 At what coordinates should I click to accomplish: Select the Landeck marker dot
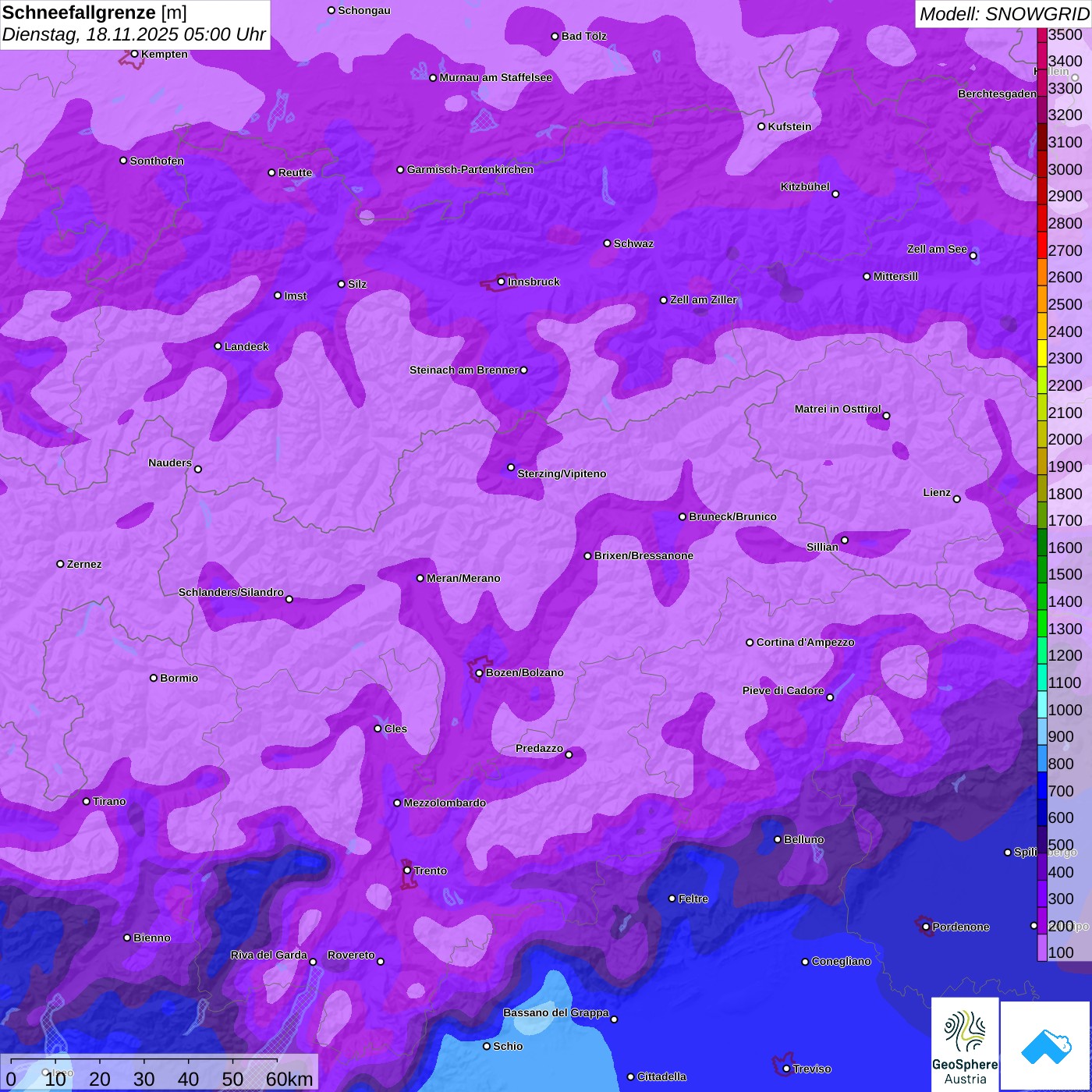[218, 346]
